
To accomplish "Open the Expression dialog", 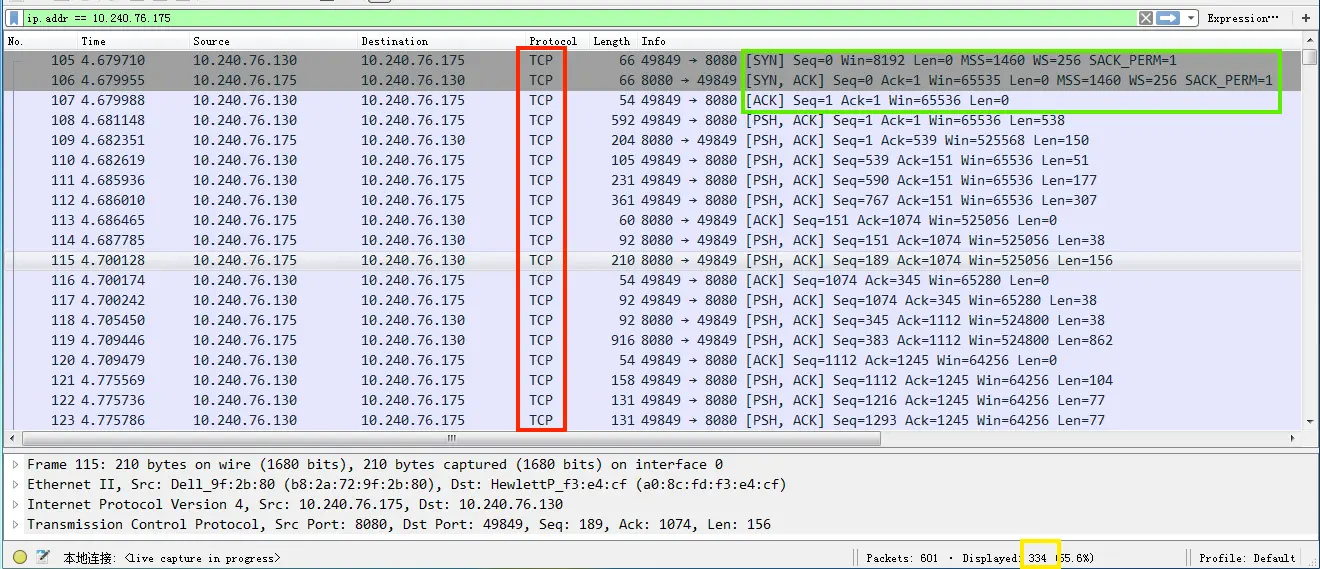I will pyautogui.click(x=1243, y=18).
